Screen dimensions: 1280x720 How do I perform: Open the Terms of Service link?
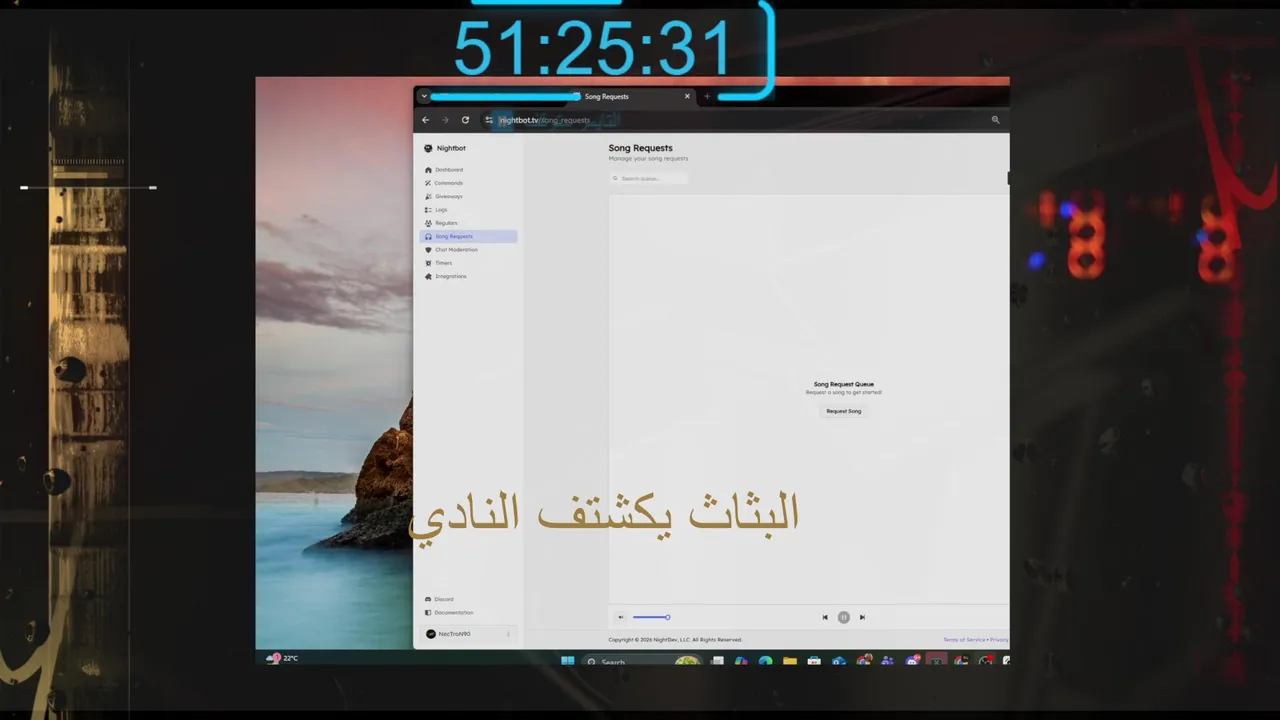point(964,640)
